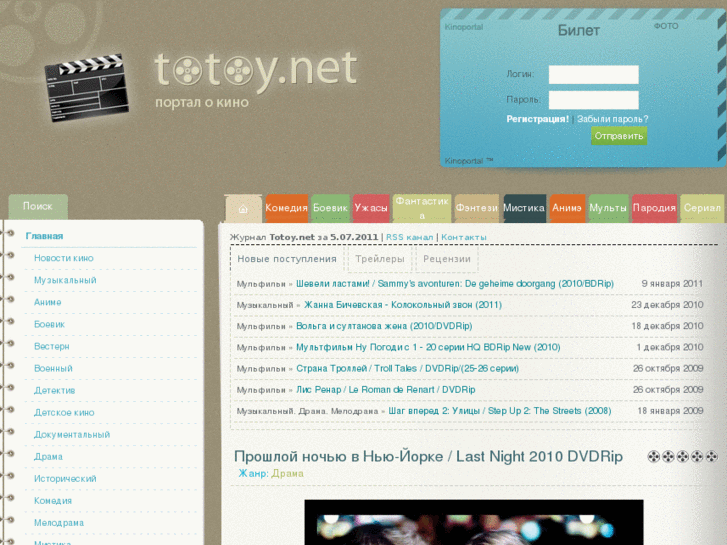
Task: Rate with the fifth film-reel star
Action: (712, 457)
